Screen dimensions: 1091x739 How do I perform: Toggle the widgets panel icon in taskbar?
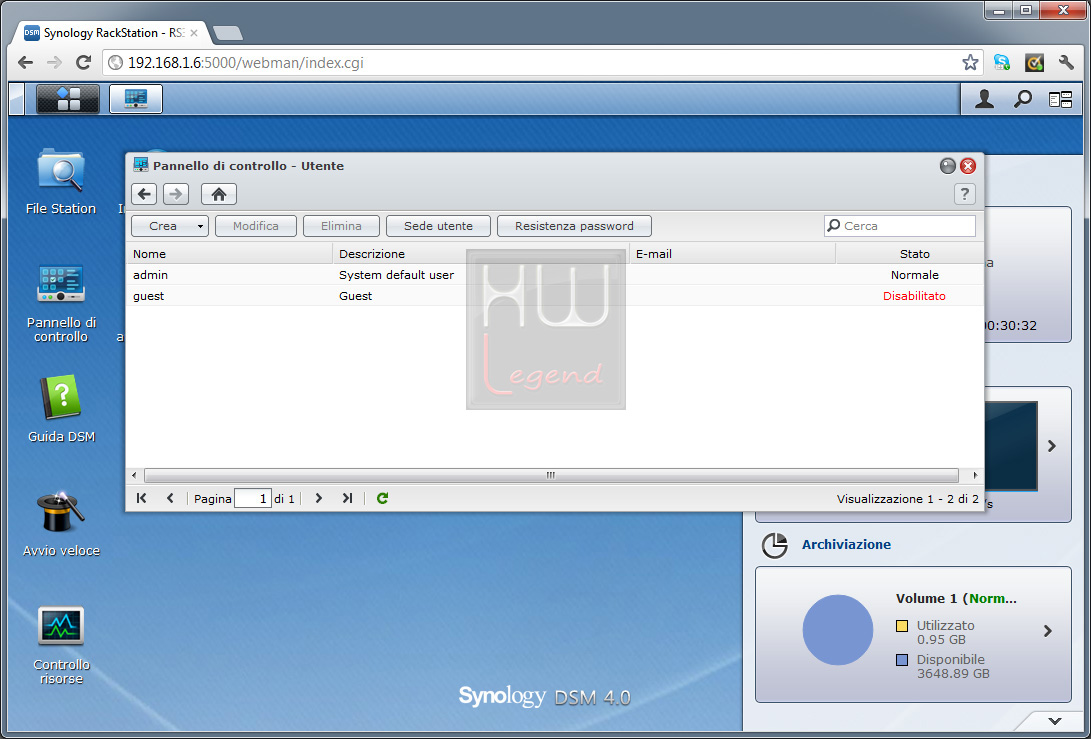click(x=1060, y=100)
